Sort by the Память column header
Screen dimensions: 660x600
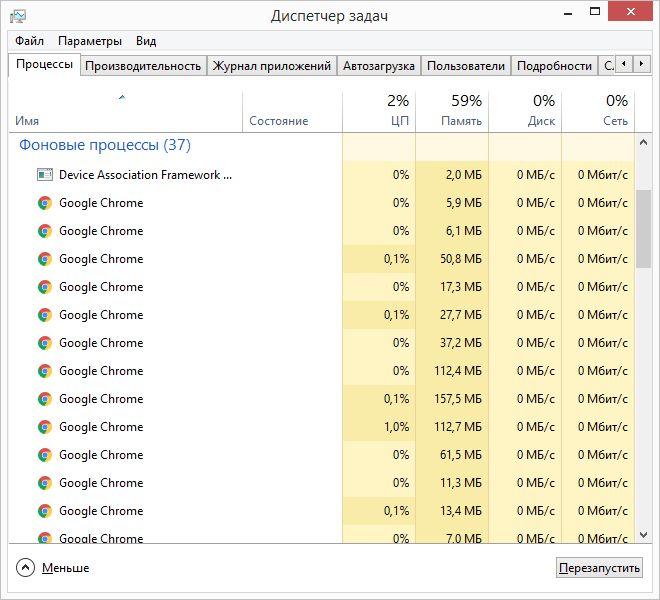pos(452,111)
